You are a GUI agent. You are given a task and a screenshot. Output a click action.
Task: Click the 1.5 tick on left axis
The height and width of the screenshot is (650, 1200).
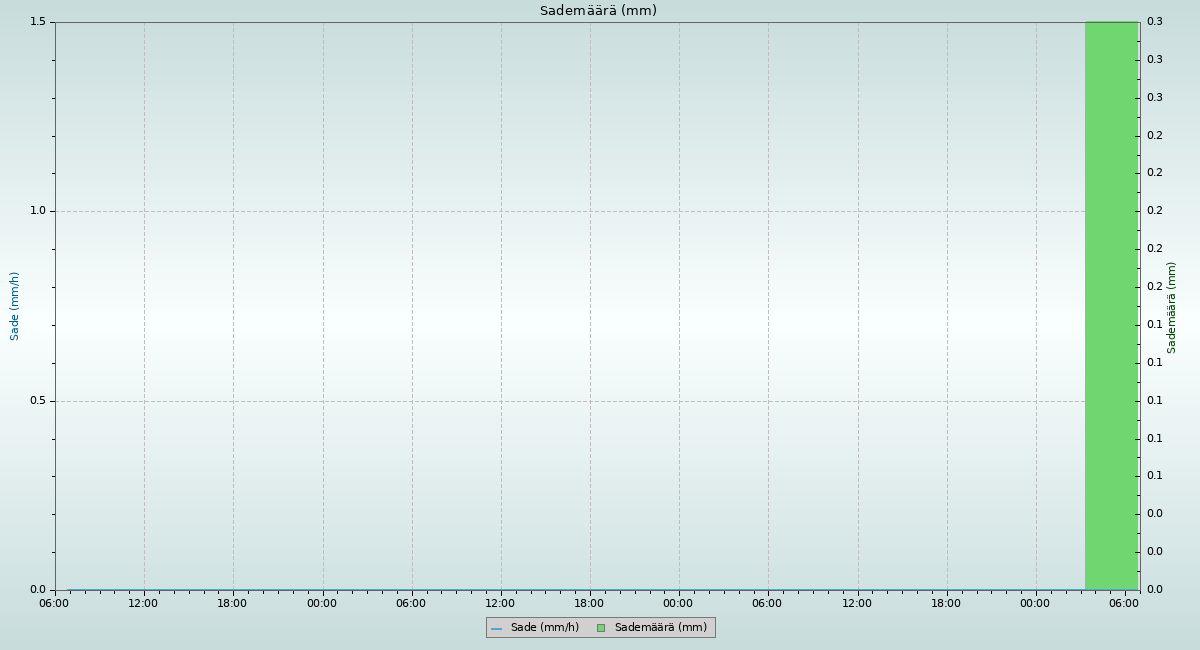pyautogui.click(x=38, y=22)
